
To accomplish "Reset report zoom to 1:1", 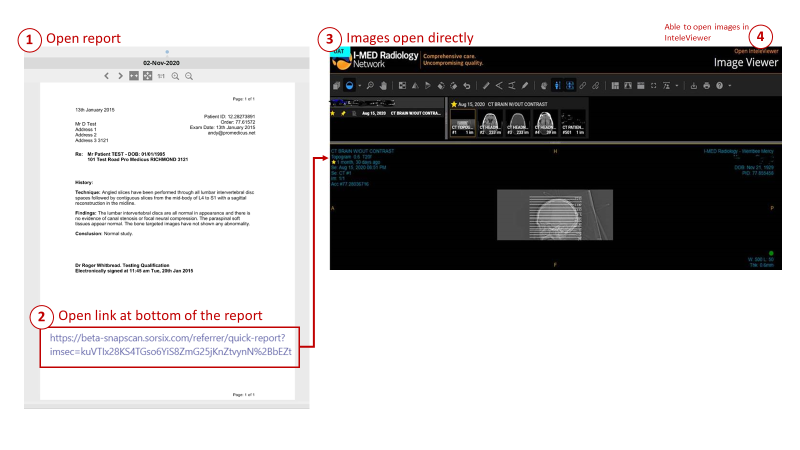I will 161,76.
